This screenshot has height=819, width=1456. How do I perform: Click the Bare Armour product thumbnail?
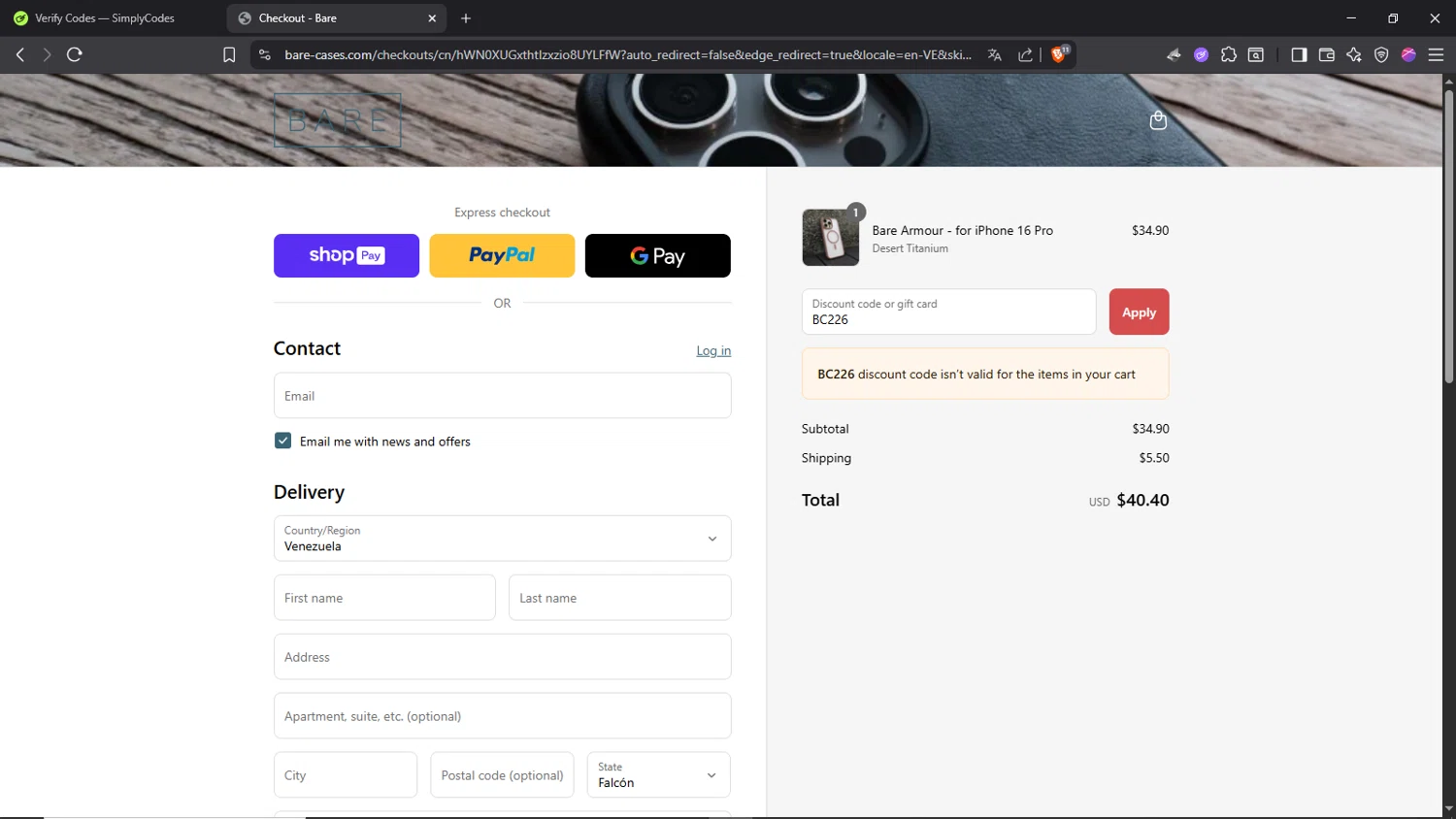(831, 237)
